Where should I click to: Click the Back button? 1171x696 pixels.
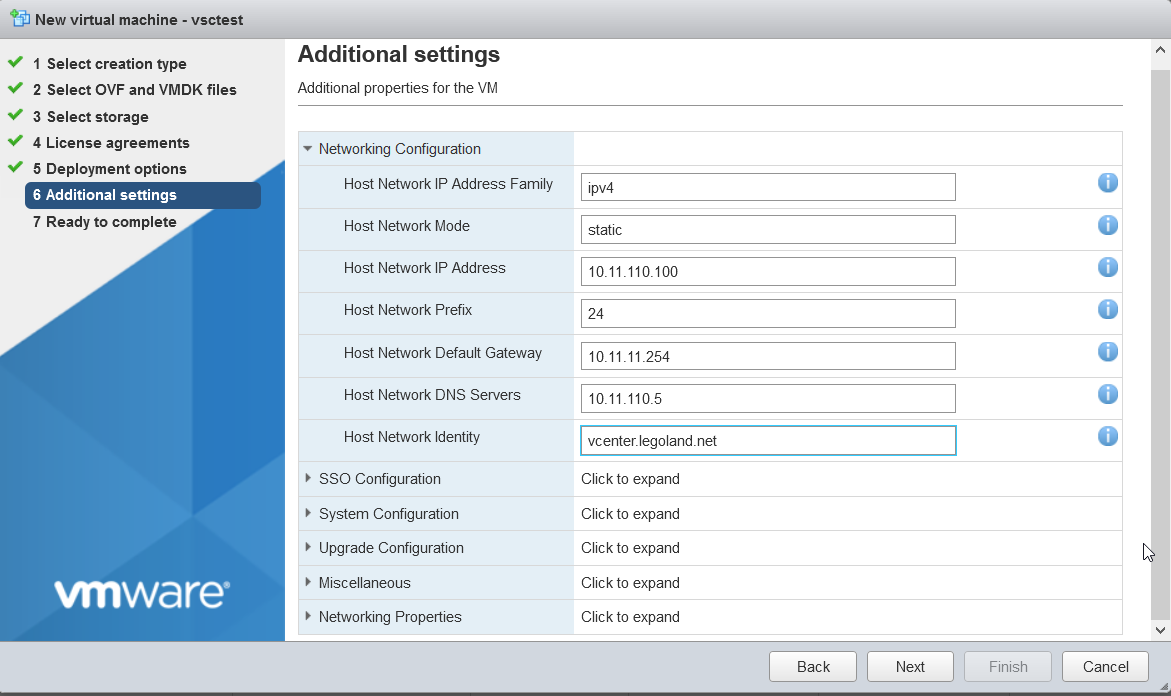pyautogui.click(x=813, y=667)
